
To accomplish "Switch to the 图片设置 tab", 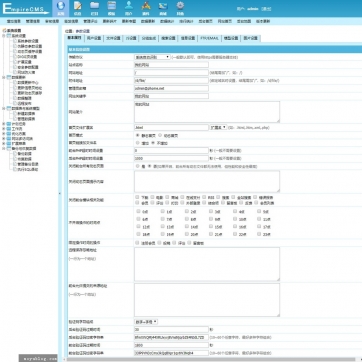I will tap(250, 38).
